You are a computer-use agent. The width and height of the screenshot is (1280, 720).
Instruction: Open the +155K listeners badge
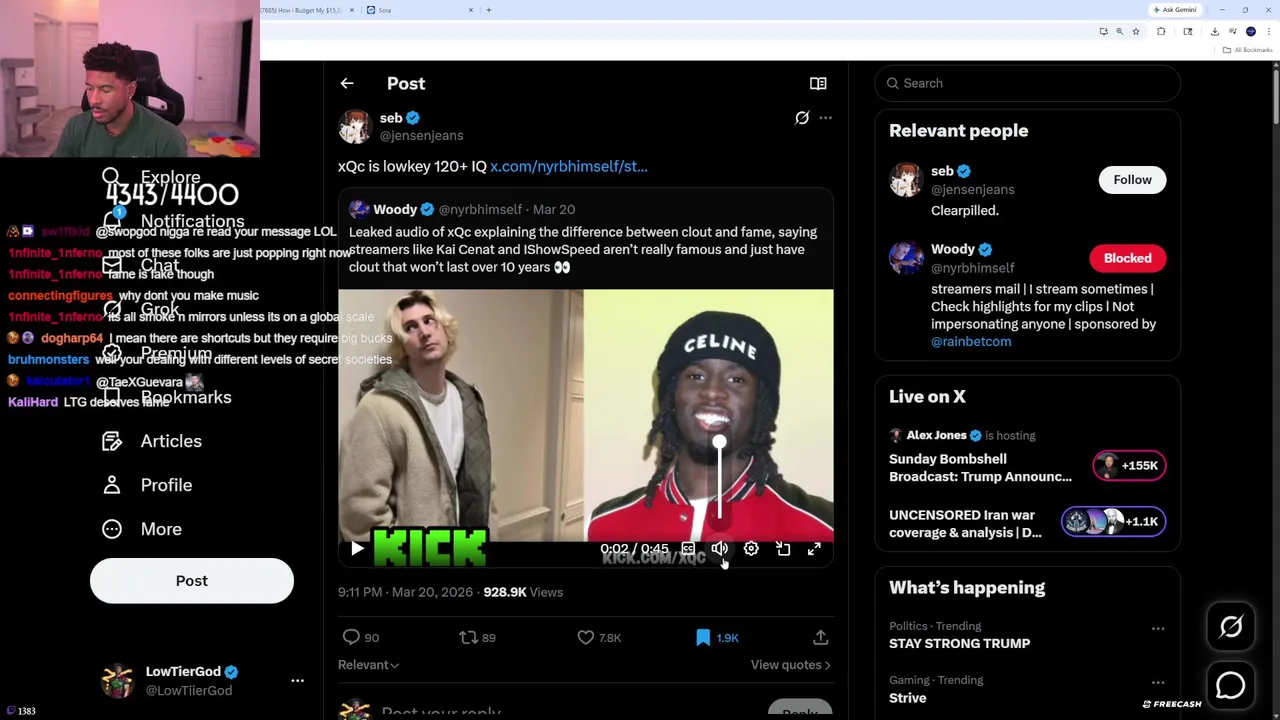click(1129, 466)
